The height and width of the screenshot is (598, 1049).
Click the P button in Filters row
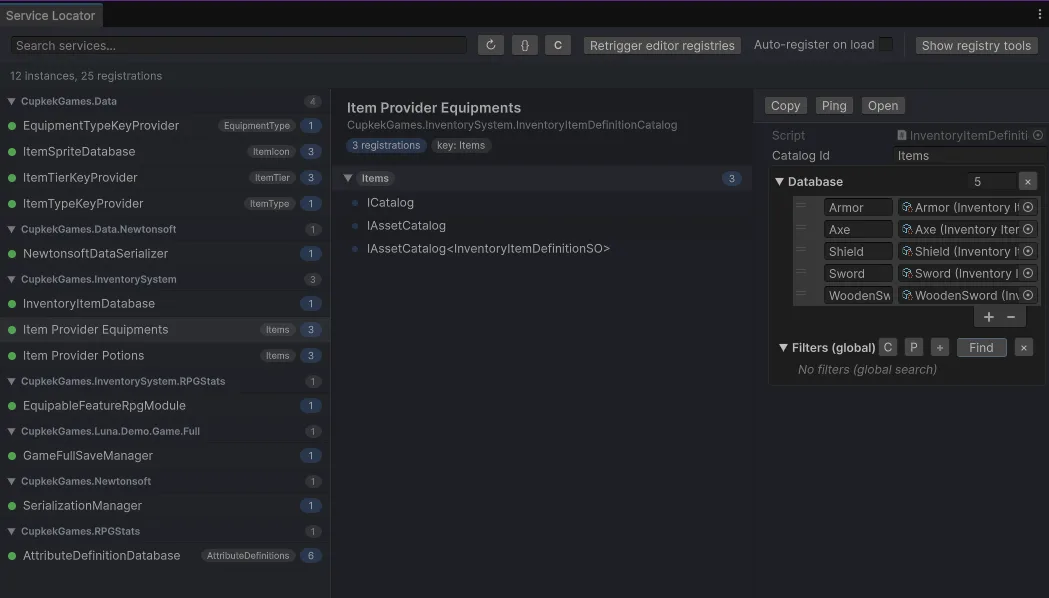913,347
